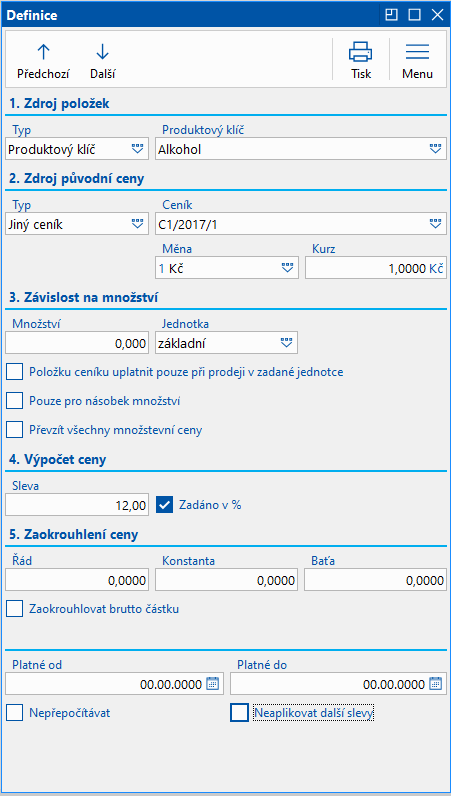
Task: Open the Jiný ceník type dropdown
Action: point(138,224)
